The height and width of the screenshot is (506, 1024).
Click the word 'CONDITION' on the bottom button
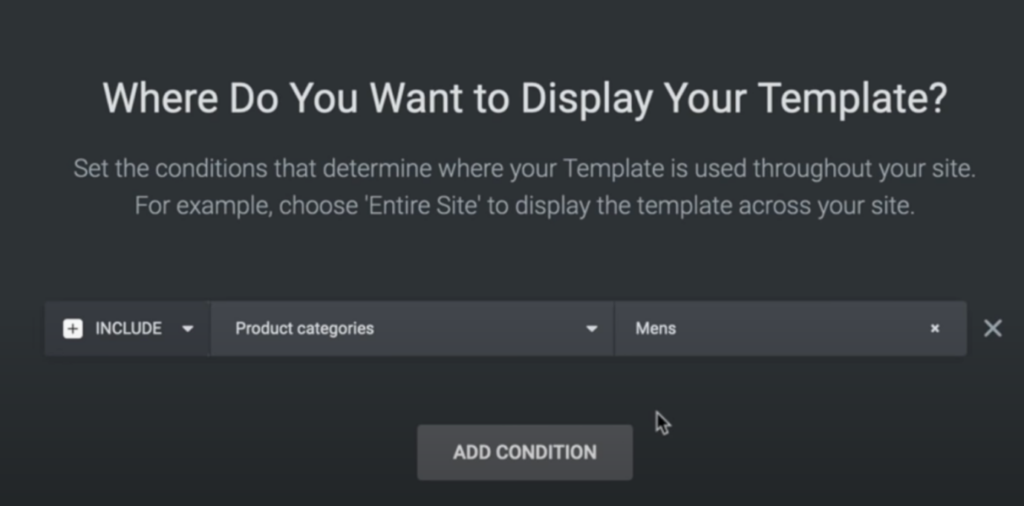click(546, 452)
